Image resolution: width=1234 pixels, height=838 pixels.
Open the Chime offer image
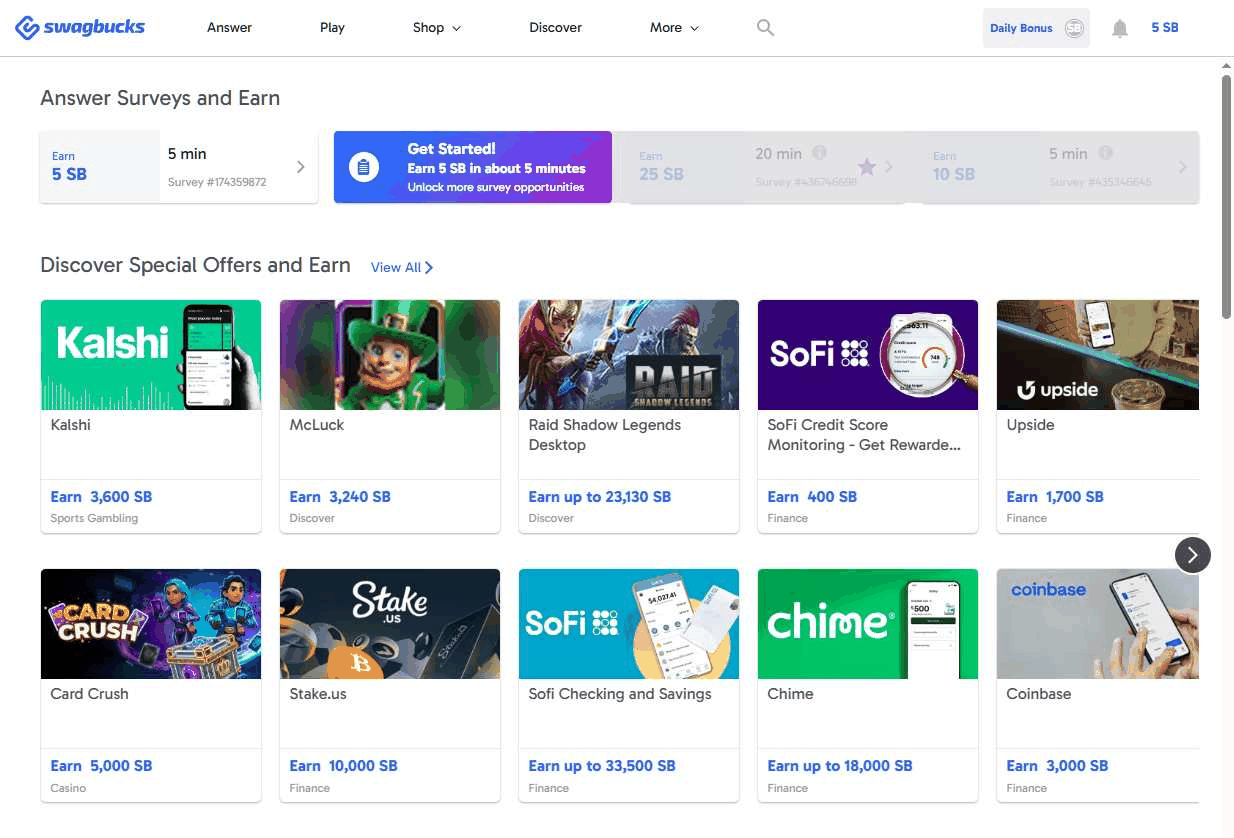pyautogui.click(x=868, y=624)
